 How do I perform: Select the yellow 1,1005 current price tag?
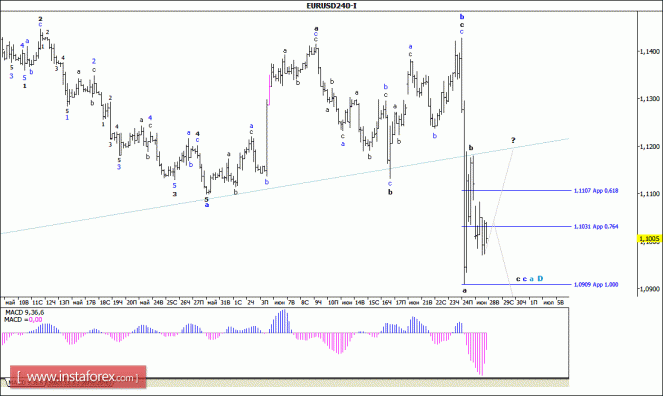pos(649,239)
